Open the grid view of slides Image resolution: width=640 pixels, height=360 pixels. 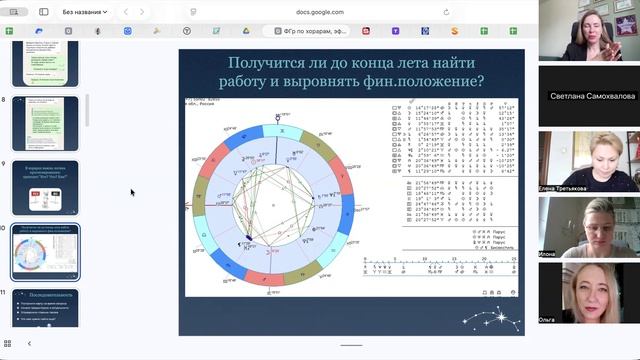coord(8,344)
